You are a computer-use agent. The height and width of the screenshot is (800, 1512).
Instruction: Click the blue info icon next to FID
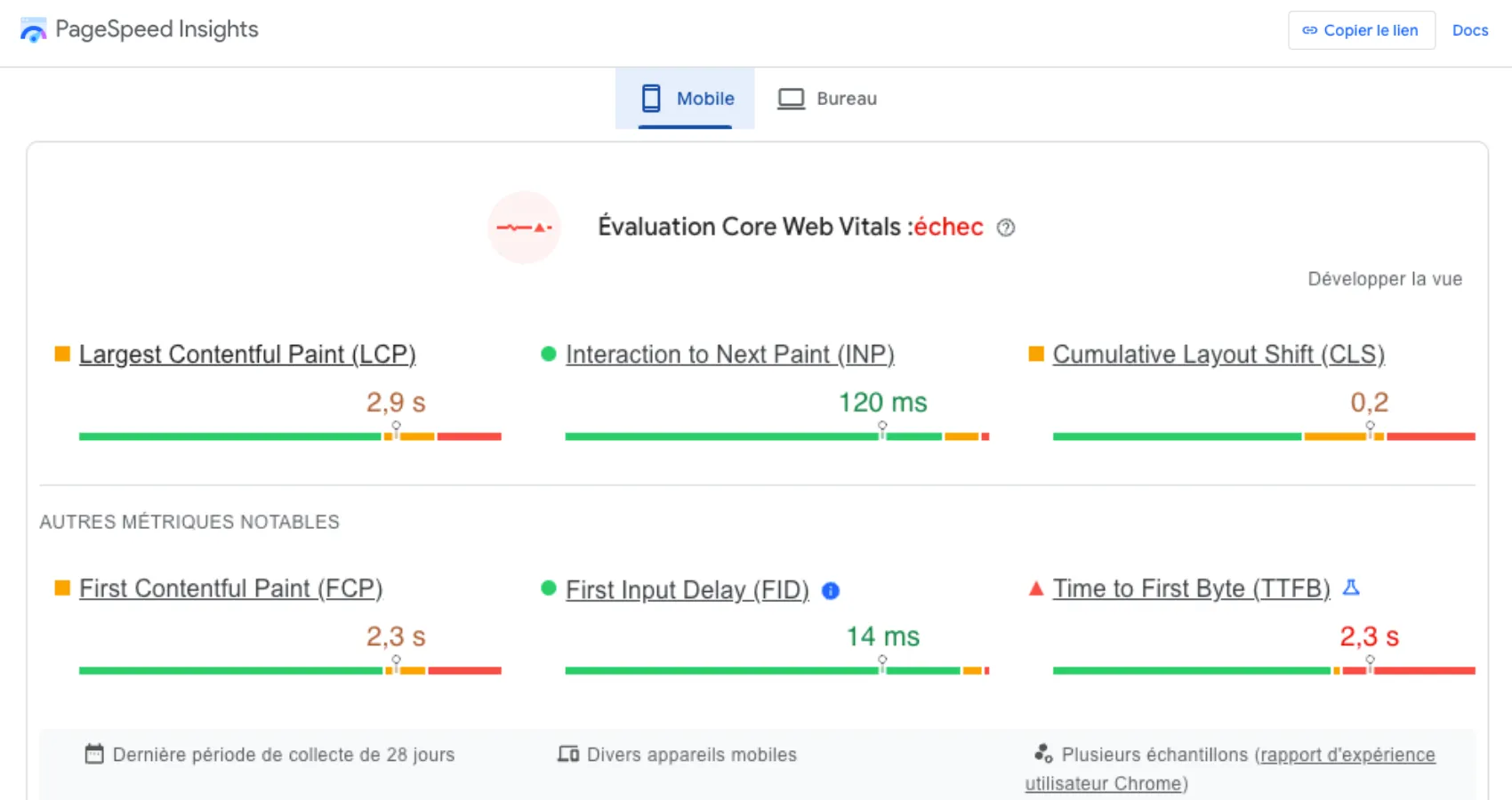830,590
